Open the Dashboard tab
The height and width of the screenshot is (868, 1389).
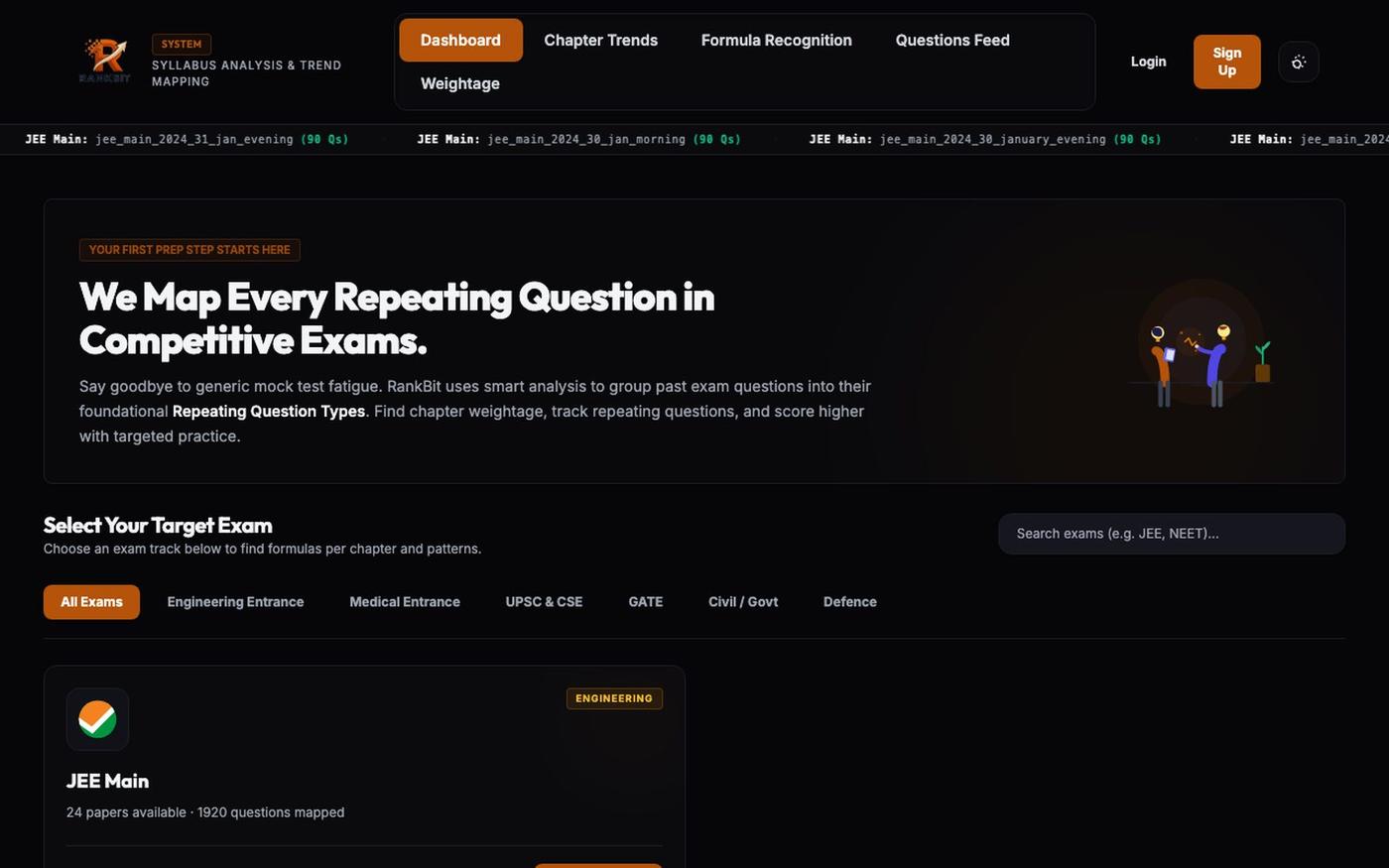tap(460, 40)
